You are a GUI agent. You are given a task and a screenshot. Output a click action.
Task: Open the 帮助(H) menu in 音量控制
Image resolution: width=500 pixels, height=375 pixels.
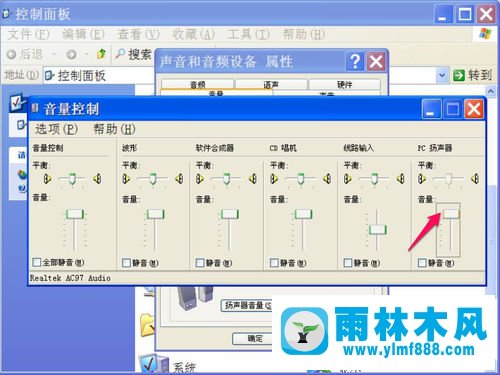click(x=114, y=129)
